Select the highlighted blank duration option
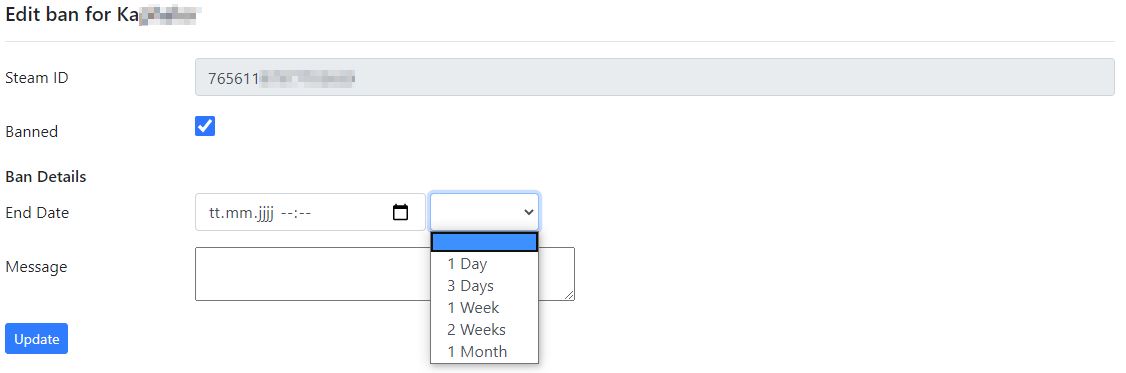Screen dimensions: 1126x373 [x=484, y=241]
